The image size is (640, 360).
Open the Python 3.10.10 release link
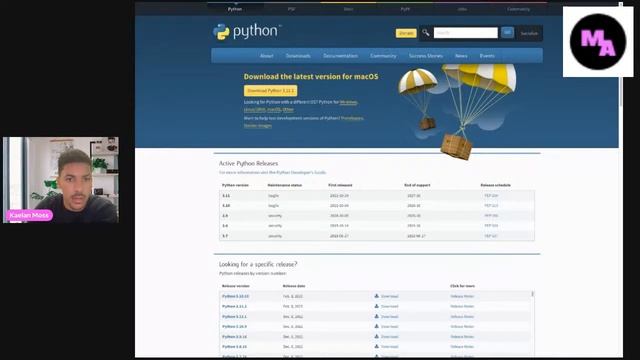236,296
